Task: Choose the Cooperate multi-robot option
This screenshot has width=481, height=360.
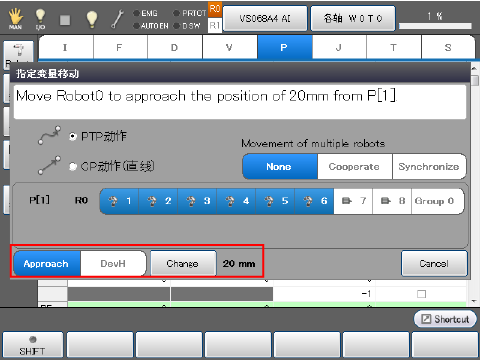Action: click(x=354, y=166)
